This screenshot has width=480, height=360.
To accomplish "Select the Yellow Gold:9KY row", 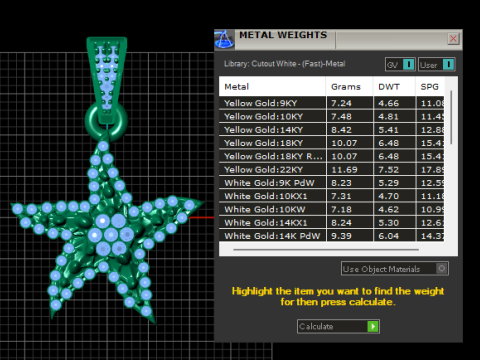I will (331, 103).
